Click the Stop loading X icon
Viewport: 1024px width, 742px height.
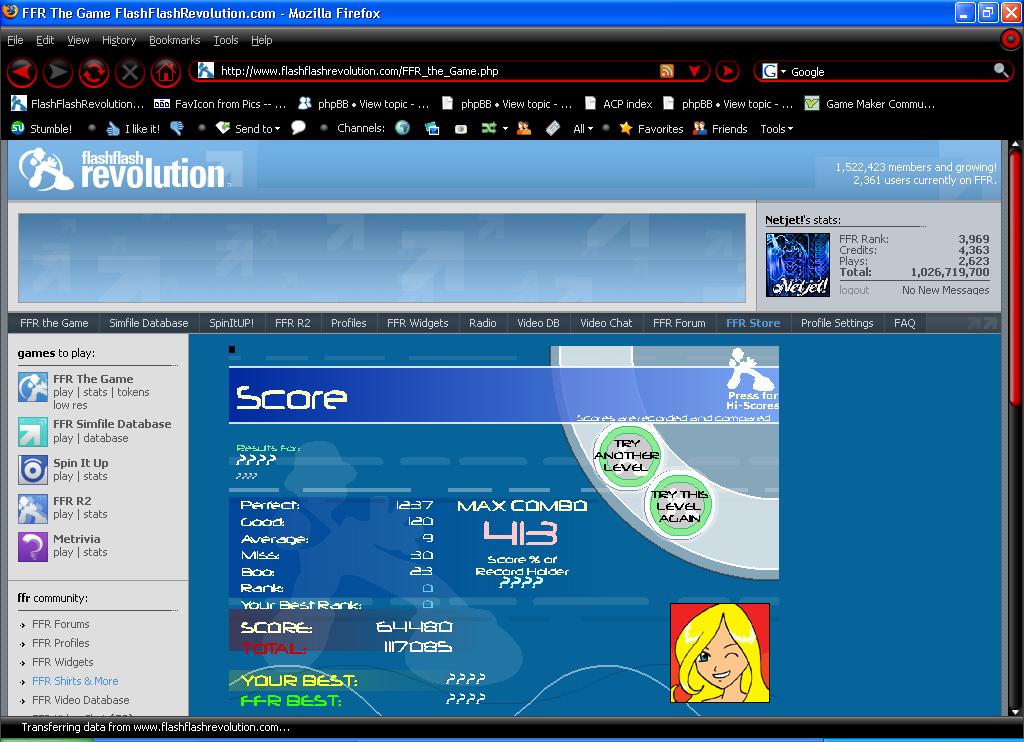point(130,72)
